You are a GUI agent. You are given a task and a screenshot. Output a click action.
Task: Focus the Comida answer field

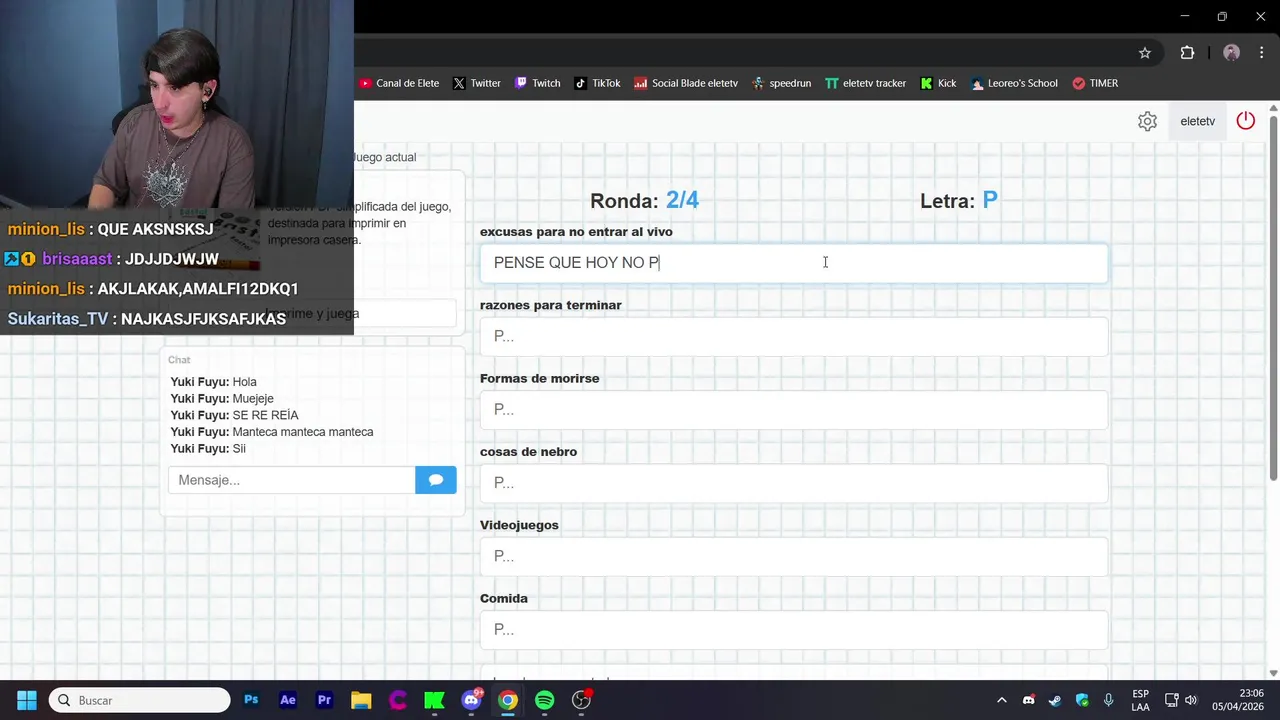(794, 629)
